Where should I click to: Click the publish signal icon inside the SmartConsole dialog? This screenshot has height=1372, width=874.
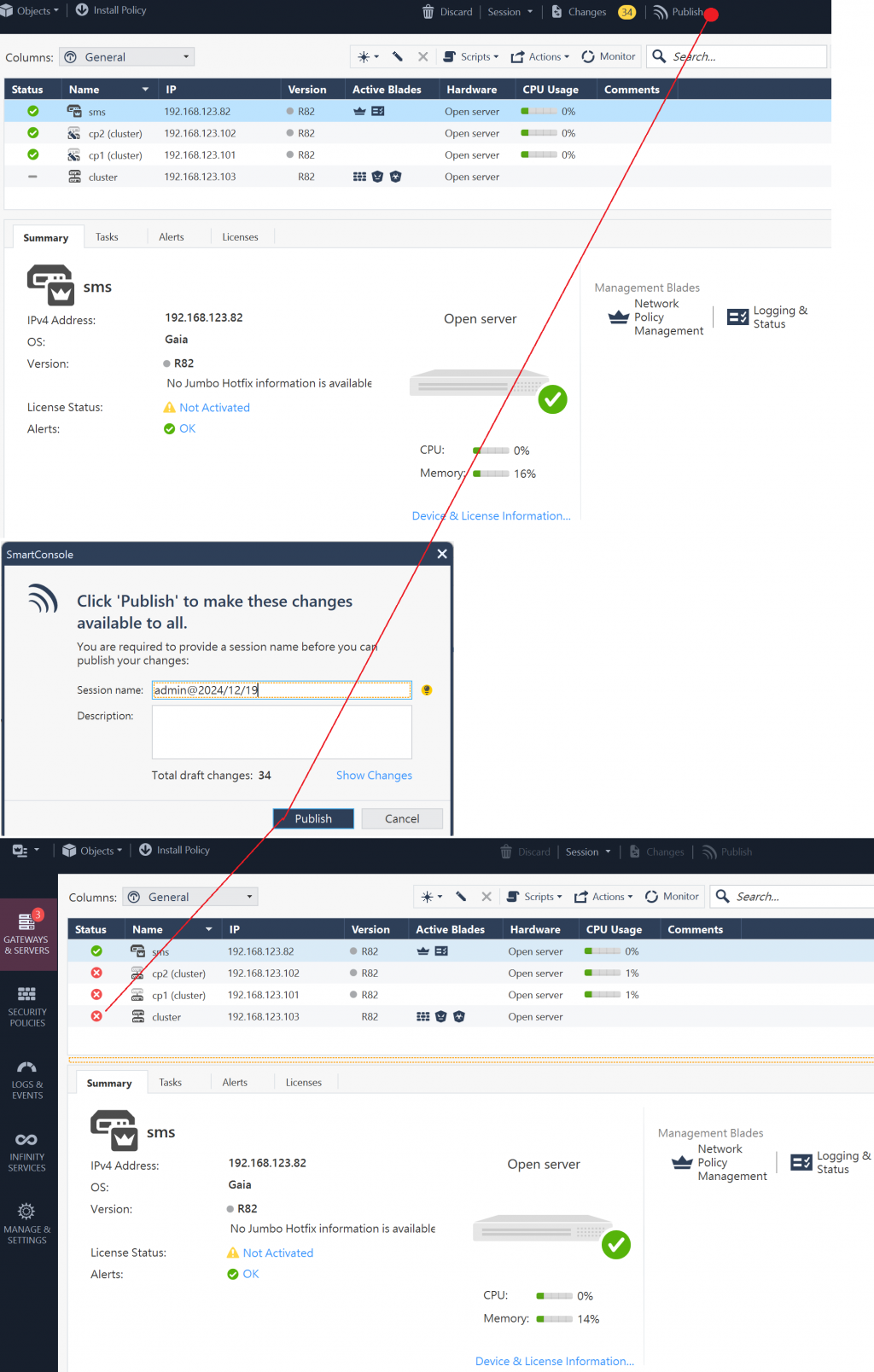[43, 599]
